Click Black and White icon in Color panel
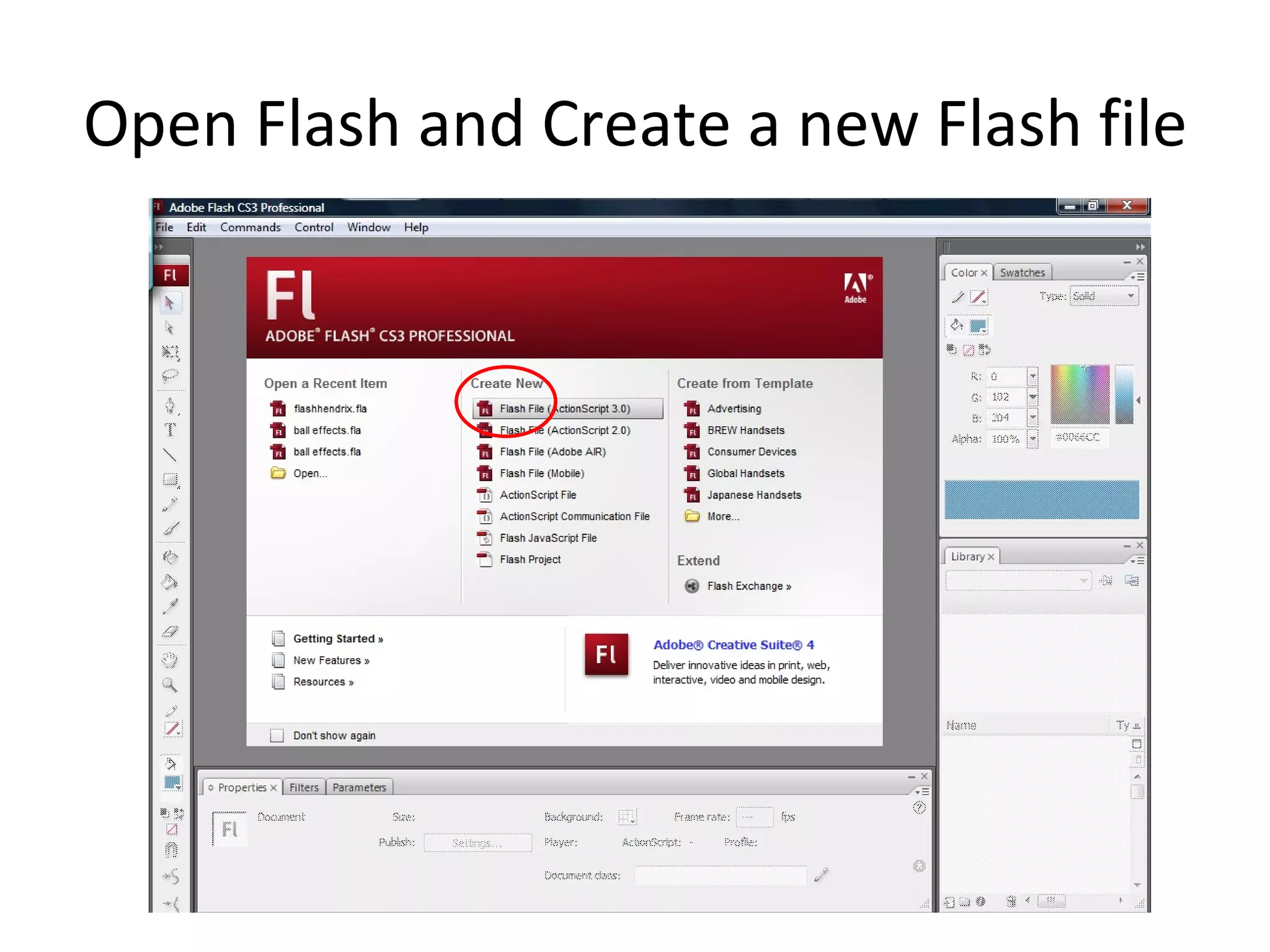The image size is (1270, 952). [951, 350]
